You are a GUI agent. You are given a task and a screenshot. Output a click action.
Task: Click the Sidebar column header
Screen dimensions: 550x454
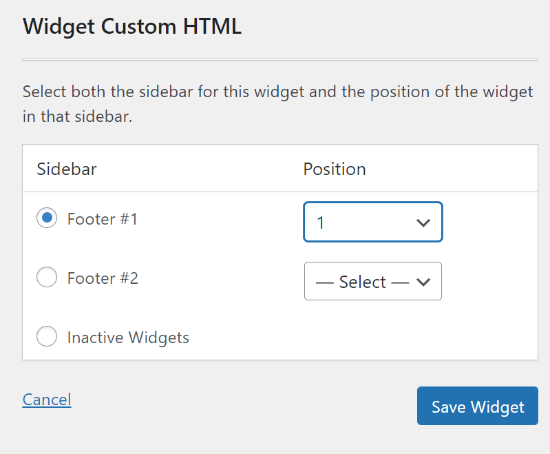coord(67,169)
